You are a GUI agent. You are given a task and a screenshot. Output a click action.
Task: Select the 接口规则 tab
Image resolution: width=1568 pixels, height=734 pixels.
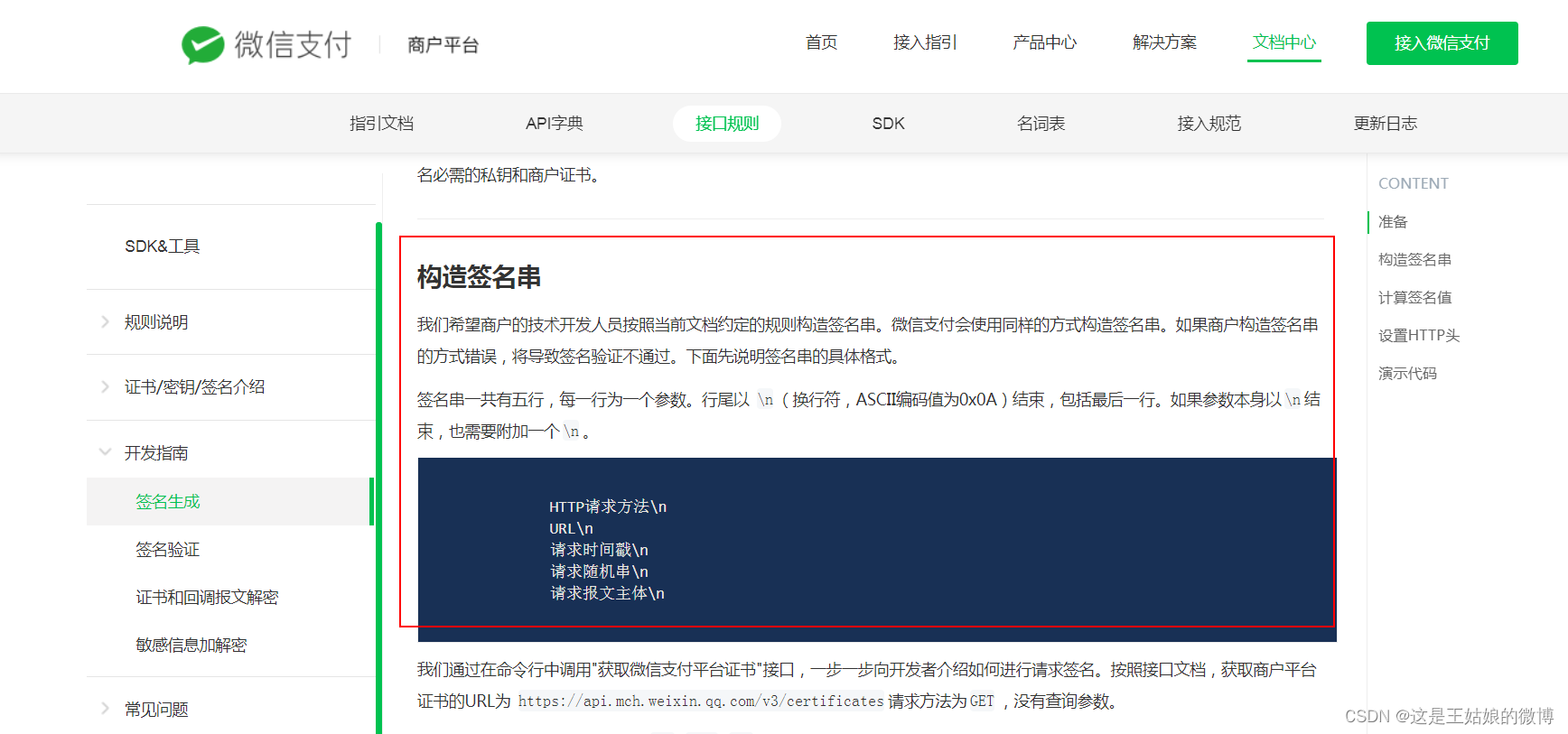click(x=727, y=124)
